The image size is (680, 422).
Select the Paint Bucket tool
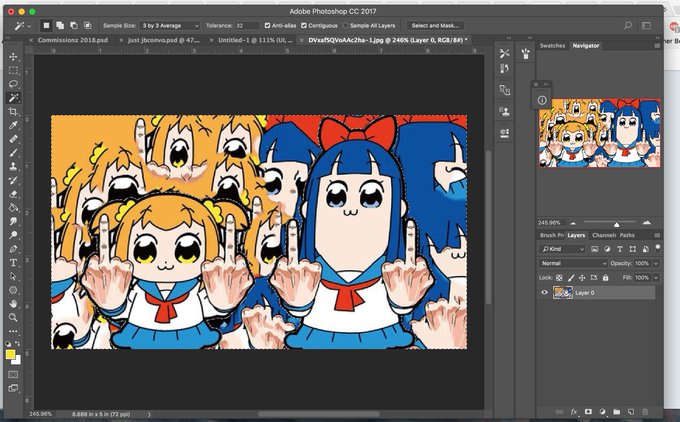pyautogui.click(x=13, y=208)
